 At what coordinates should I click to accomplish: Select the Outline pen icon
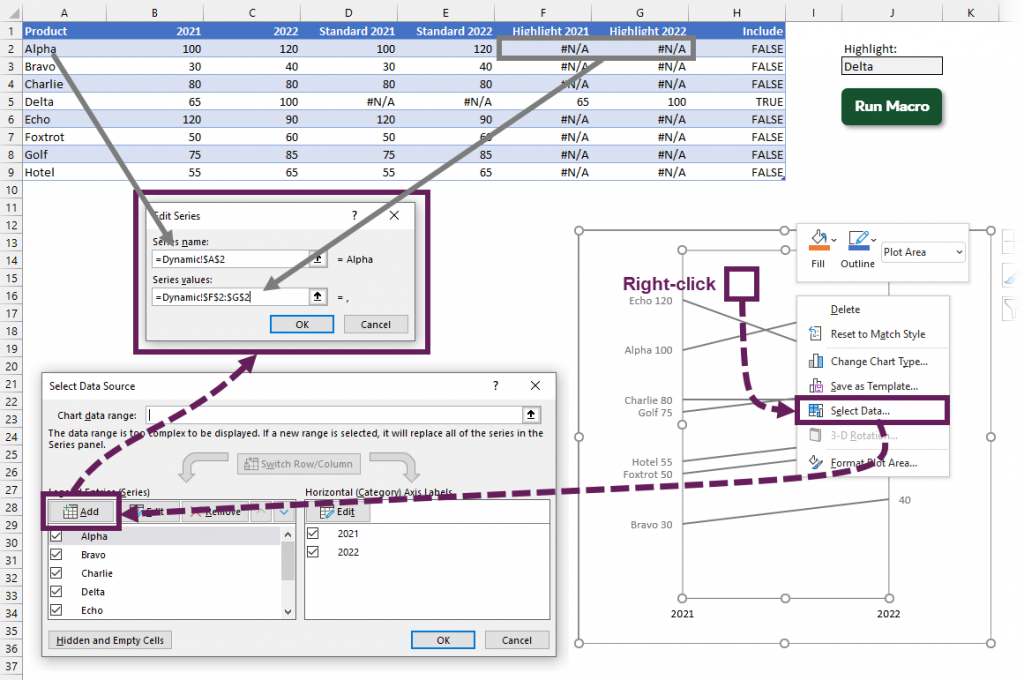[858, 236]
